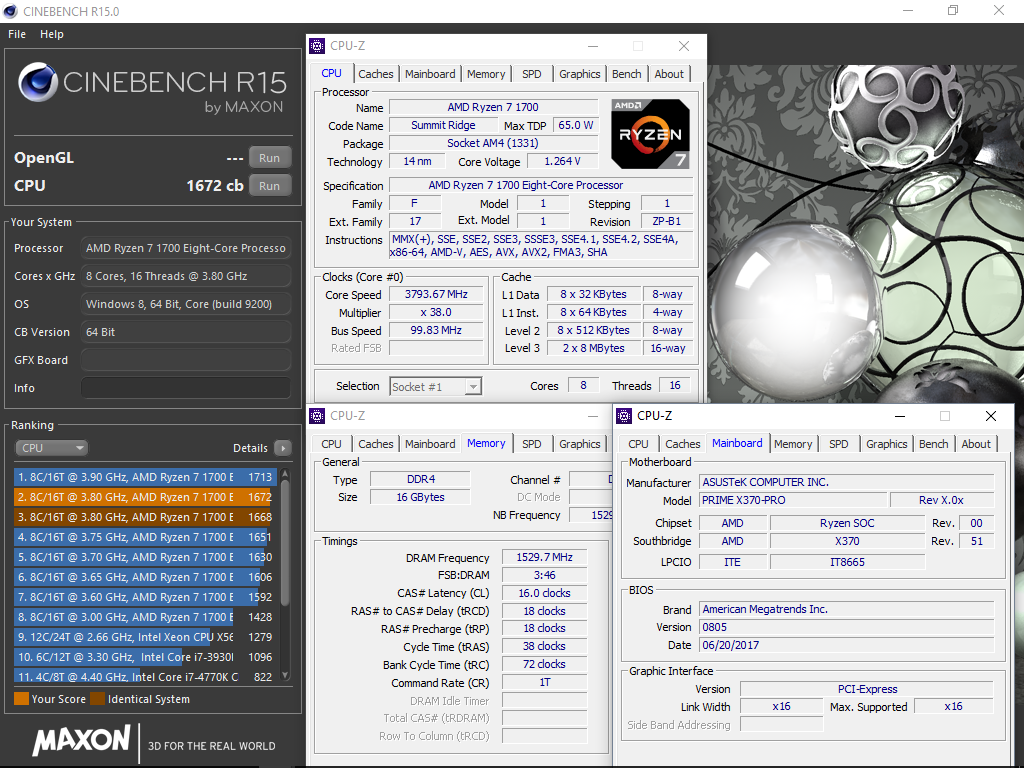Click the Cinebench icon in the title bar
Screen dimensions: 1024x768
point(10,11)
